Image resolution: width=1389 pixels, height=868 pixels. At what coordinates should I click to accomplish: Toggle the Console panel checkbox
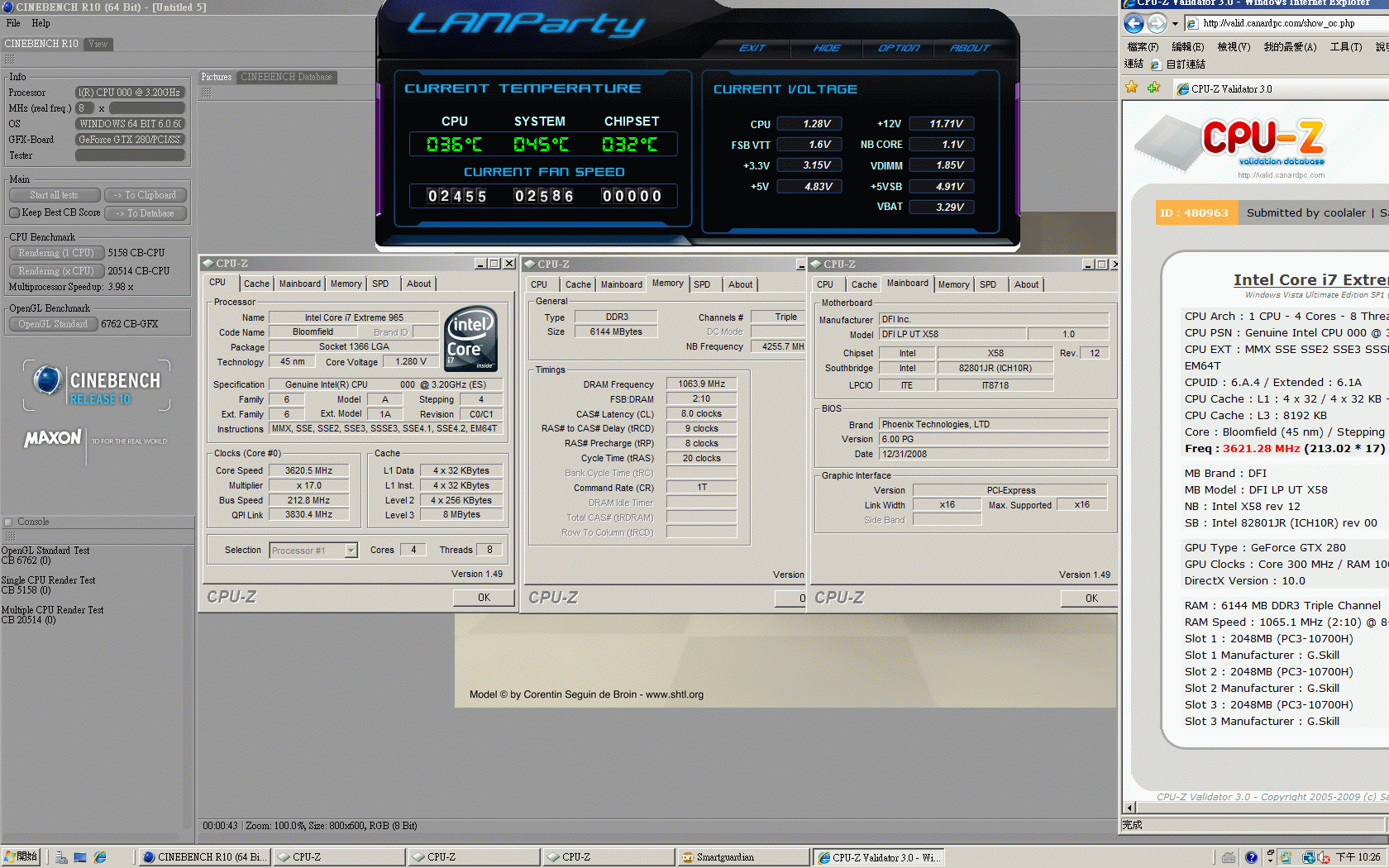9,522
